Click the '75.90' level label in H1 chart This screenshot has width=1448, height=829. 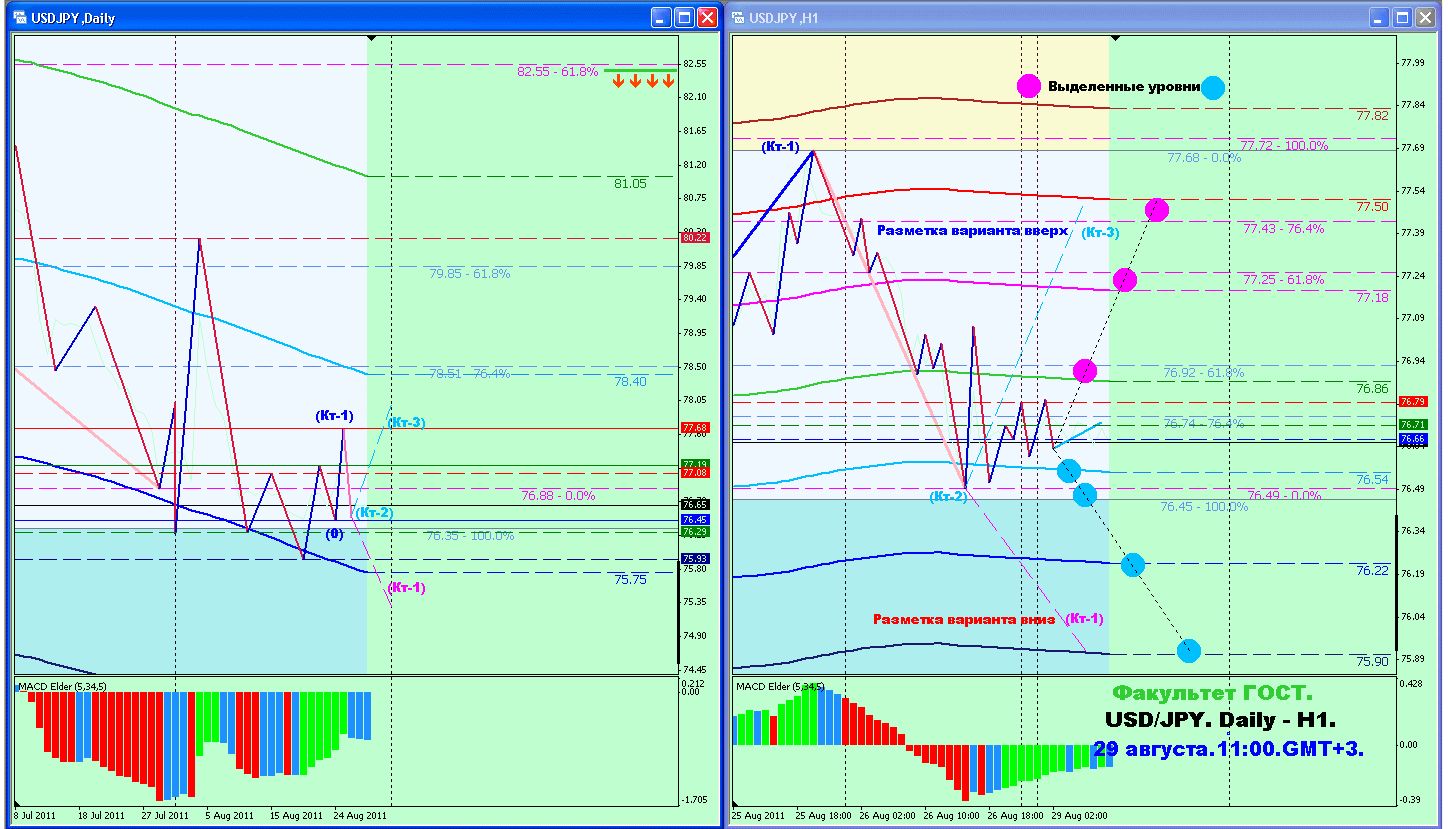click(x=1372, y=661)
